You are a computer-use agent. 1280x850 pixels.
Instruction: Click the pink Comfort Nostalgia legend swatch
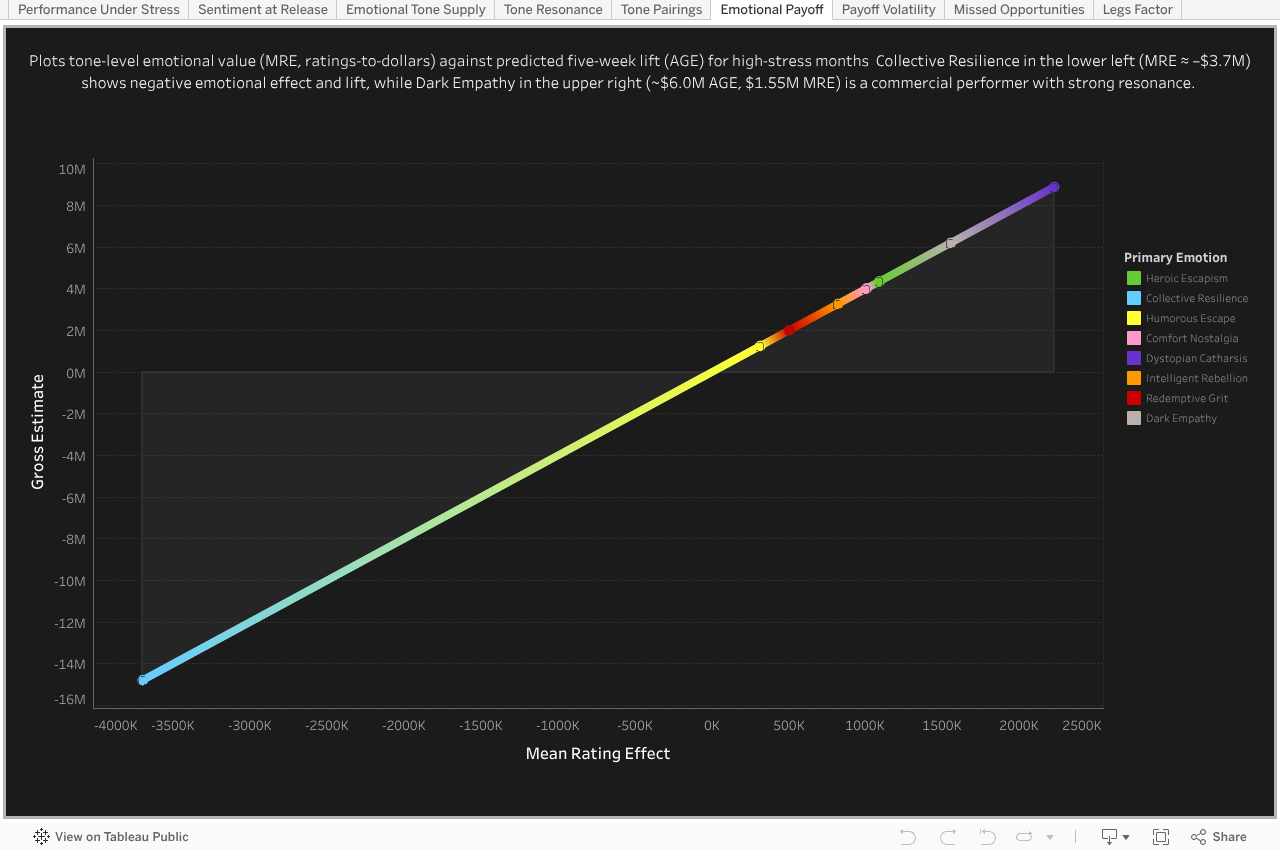pyautogui.click(x=1134, y=338)
